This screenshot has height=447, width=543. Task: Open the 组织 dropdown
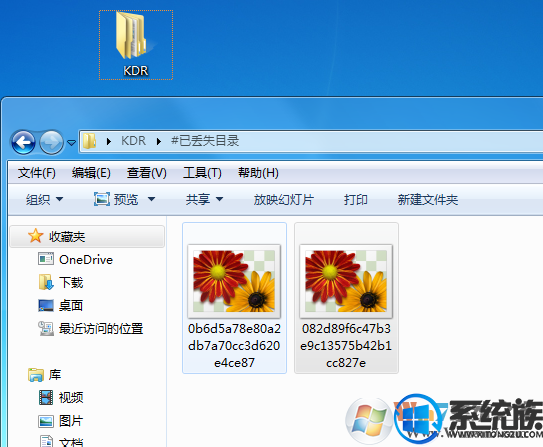pos(44,199)
